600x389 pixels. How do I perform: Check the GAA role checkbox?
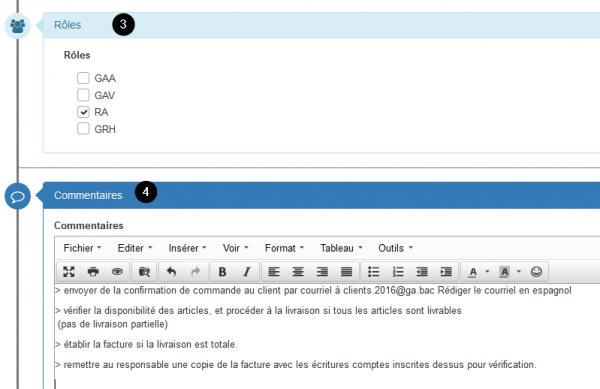pyautogui.click(x=83, y=78)
